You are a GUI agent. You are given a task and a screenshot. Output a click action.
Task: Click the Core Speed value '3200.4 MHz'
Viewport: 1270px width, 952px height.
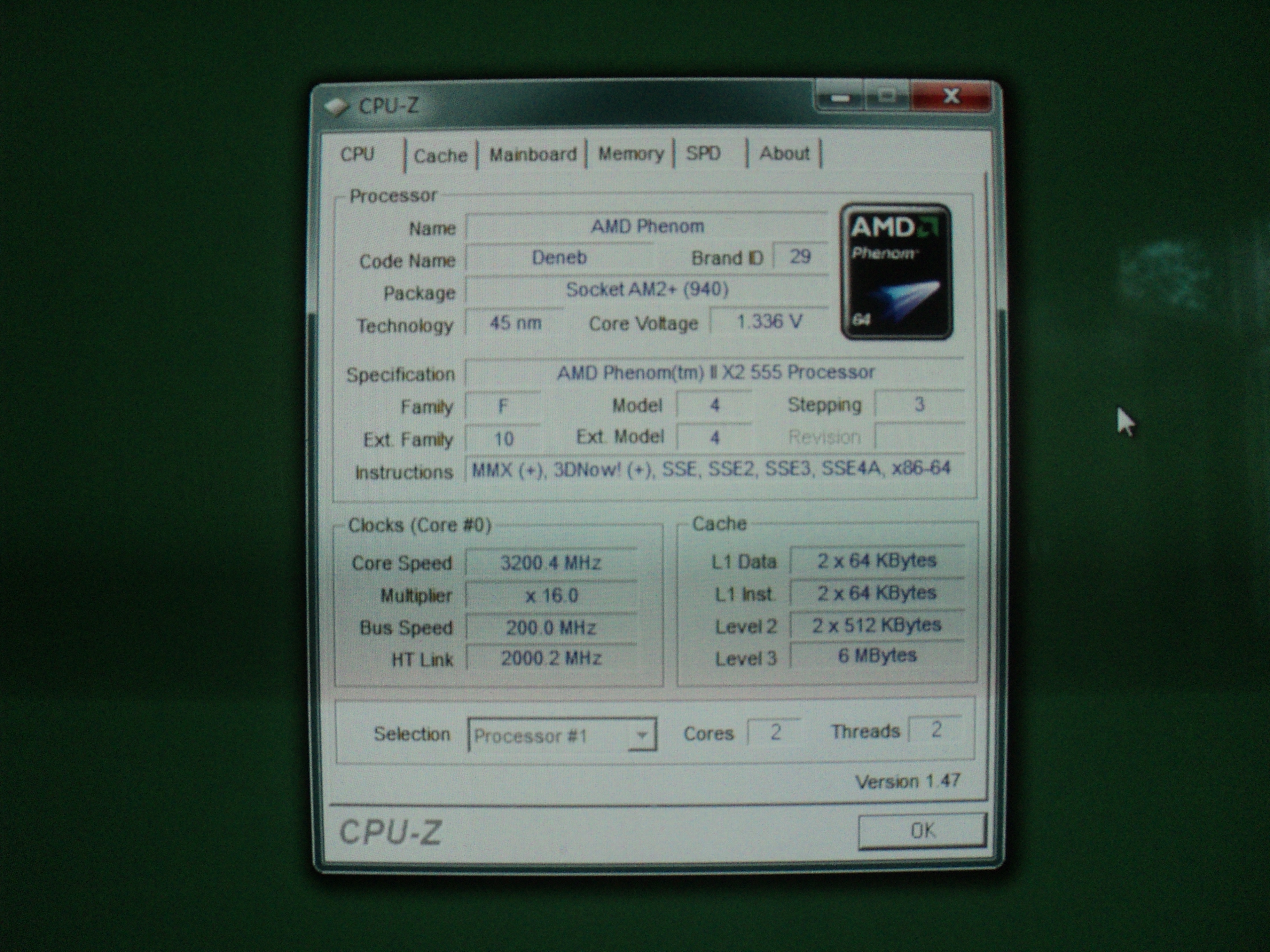point(551,562)
